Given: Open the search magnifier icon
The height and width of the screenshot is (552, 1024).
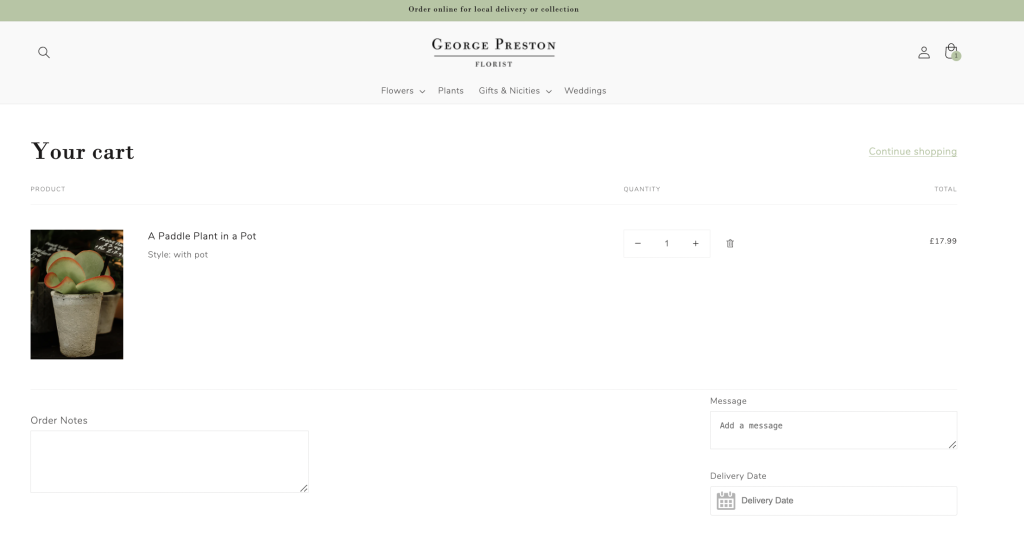Looking at the screenshot, I should [x=44, y=52].
